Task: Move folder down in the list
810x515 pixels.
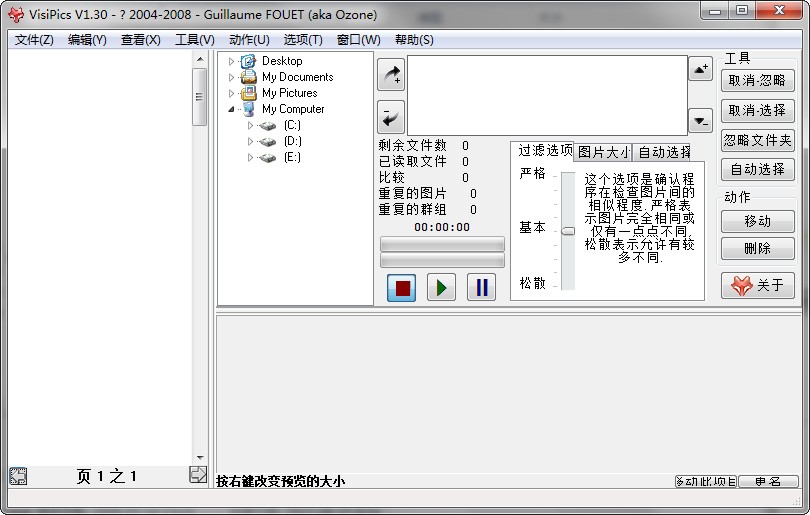Action: [x=700, y=121]
